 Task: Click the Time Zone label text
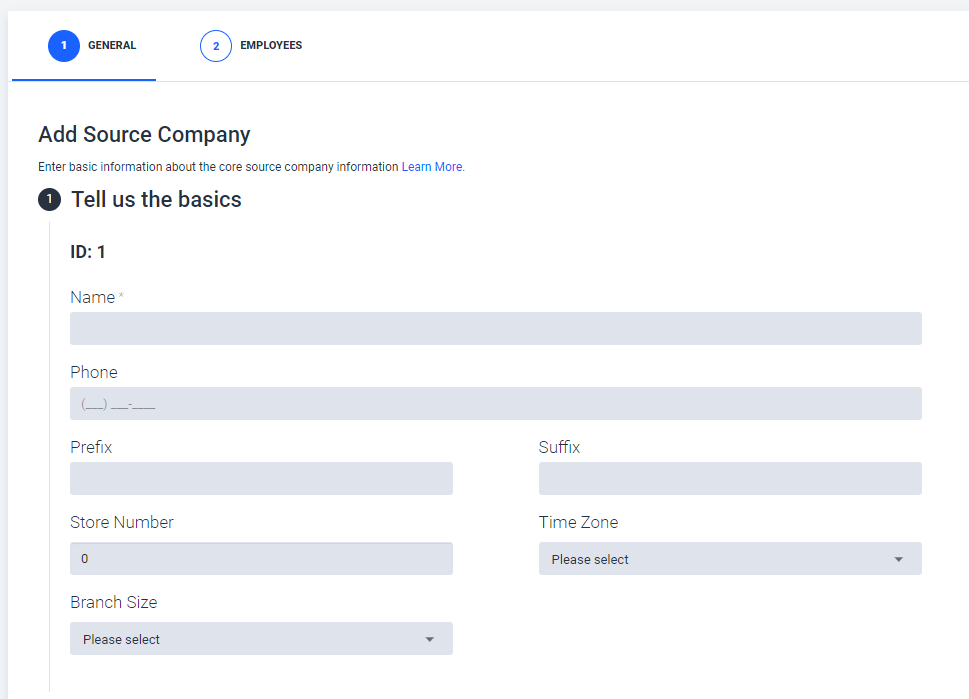(578, 522)
